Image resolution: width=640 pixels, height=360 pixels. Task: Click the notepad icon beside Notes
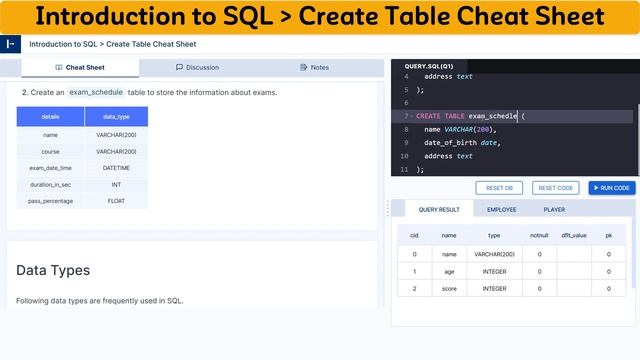point(303,67)
